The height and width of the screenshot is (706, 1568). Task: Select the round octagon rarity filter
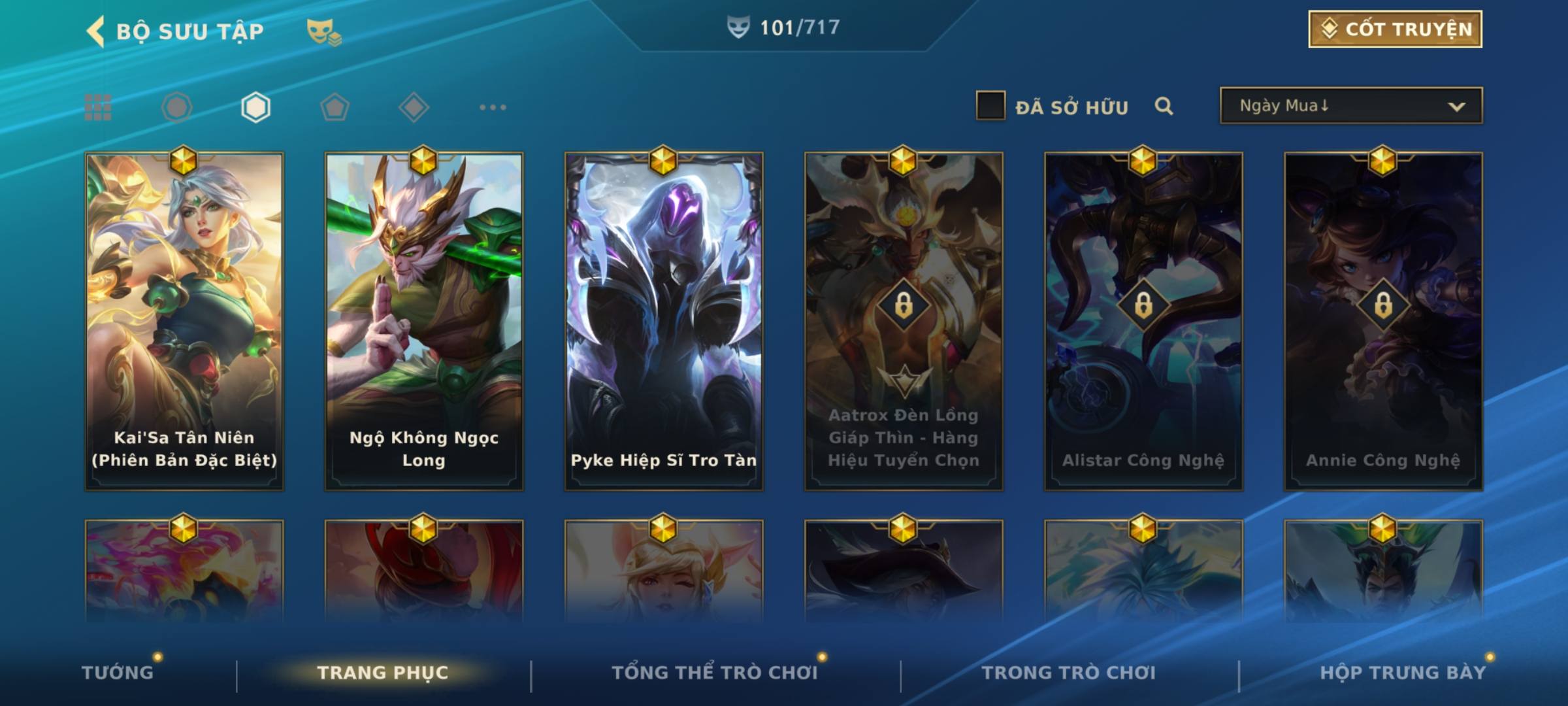(x=177, y=107)
